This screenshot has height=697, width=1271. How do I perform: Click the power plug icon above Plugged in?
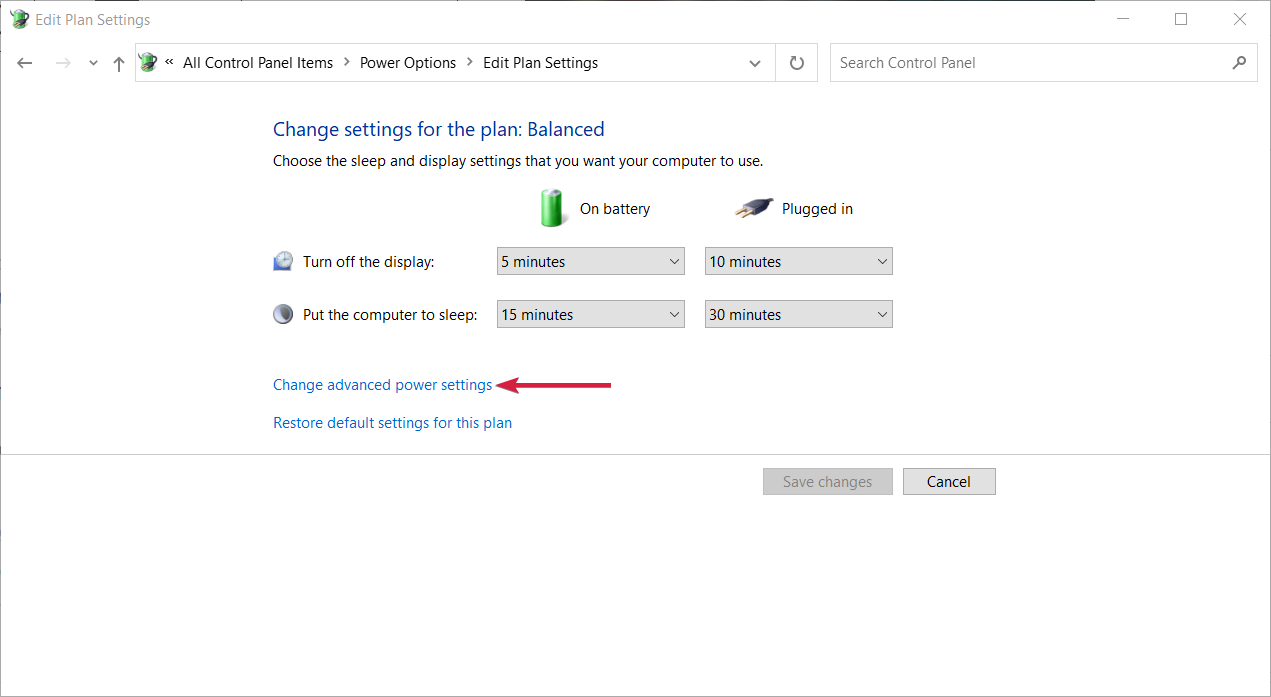point(754,207)
